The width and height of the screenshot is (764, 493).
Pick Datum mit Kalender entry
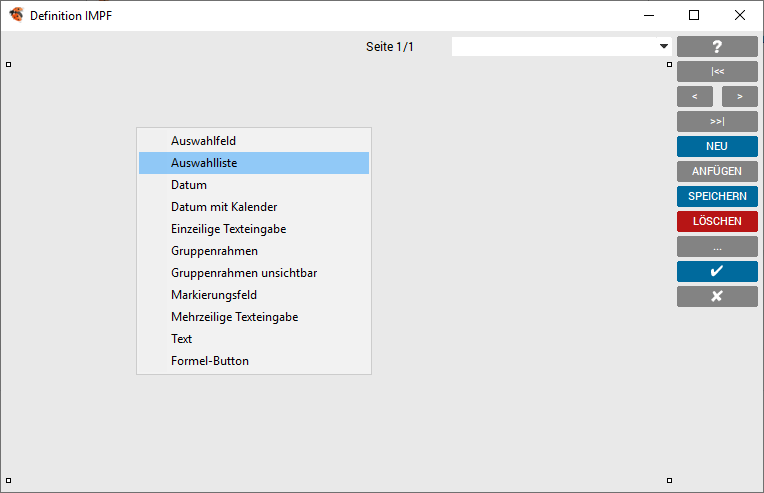tap(254, 207)
